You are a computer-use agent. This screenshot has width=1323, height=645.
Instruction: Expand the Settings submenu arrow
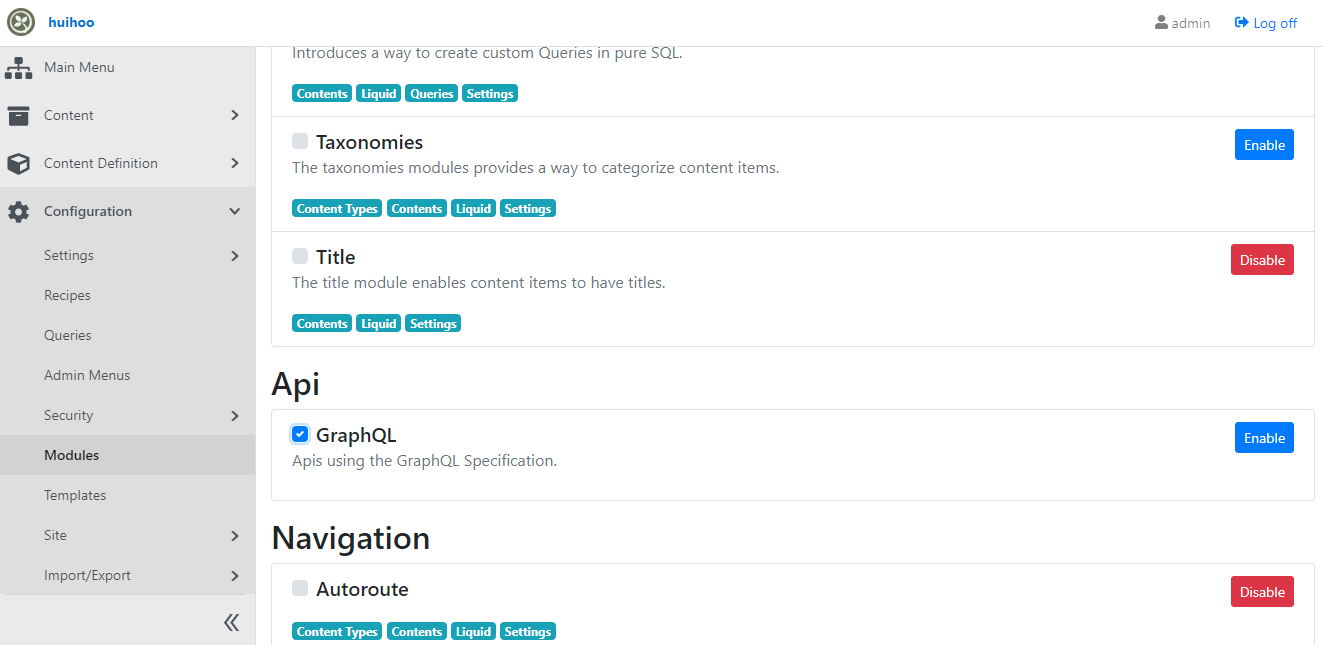(235, 256)
